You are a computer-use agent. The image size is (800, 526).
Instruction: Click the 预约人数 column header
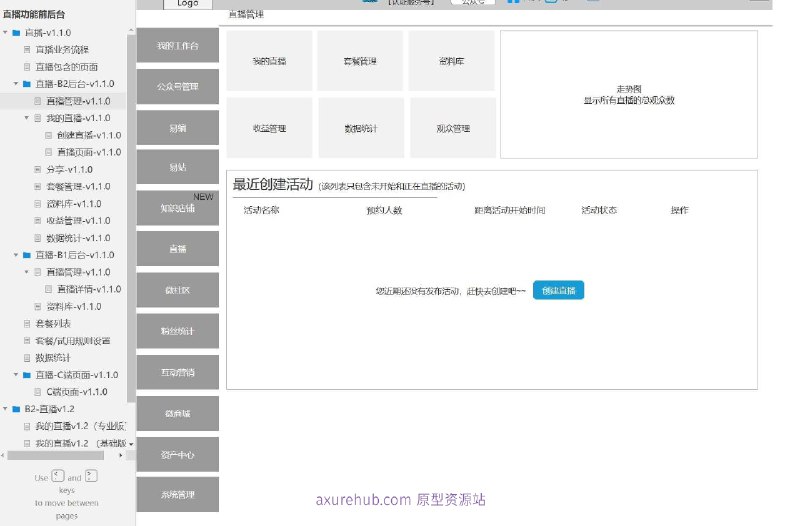tap(384, 210)
